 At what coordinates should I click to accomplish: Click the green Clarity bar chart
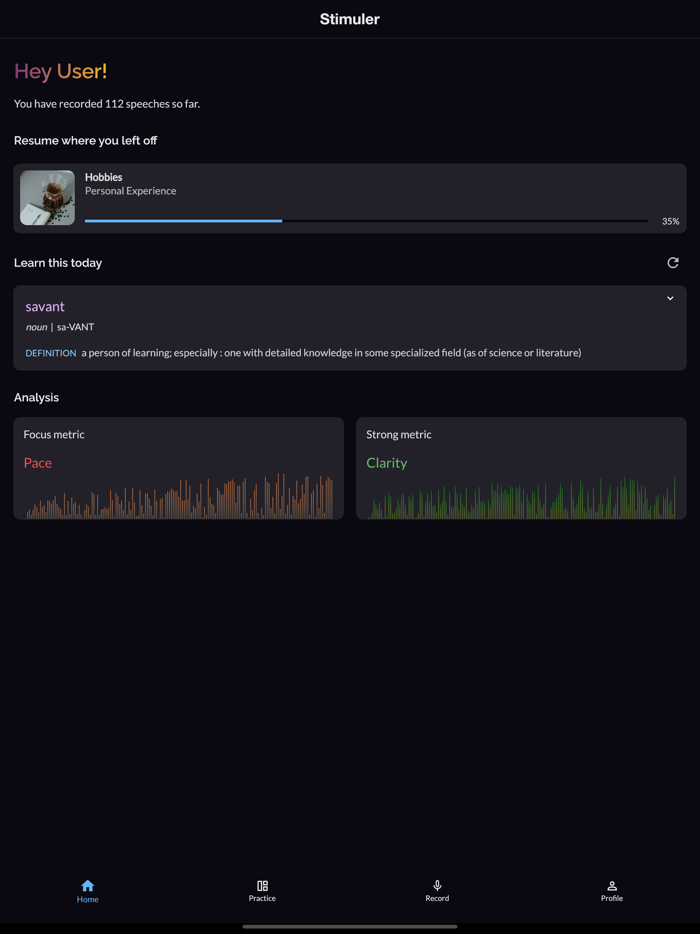[522, 498]
